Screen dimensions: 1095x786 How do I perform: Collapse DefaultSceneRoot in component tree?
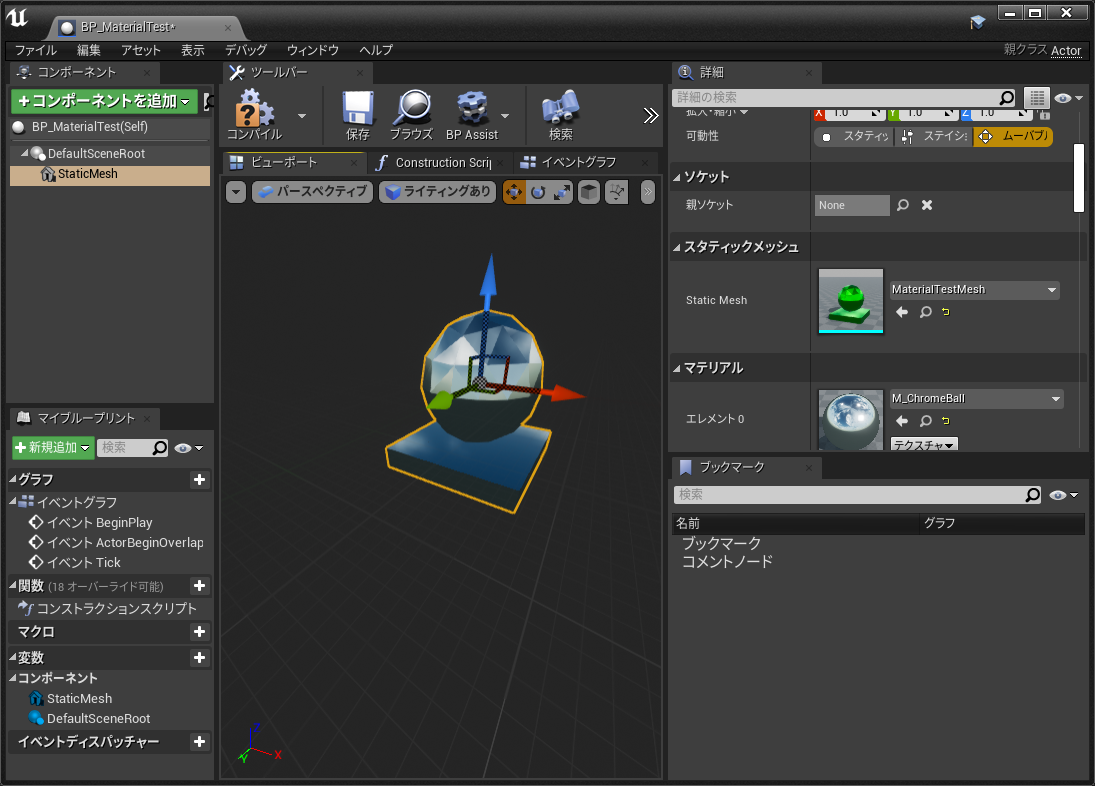24,153
